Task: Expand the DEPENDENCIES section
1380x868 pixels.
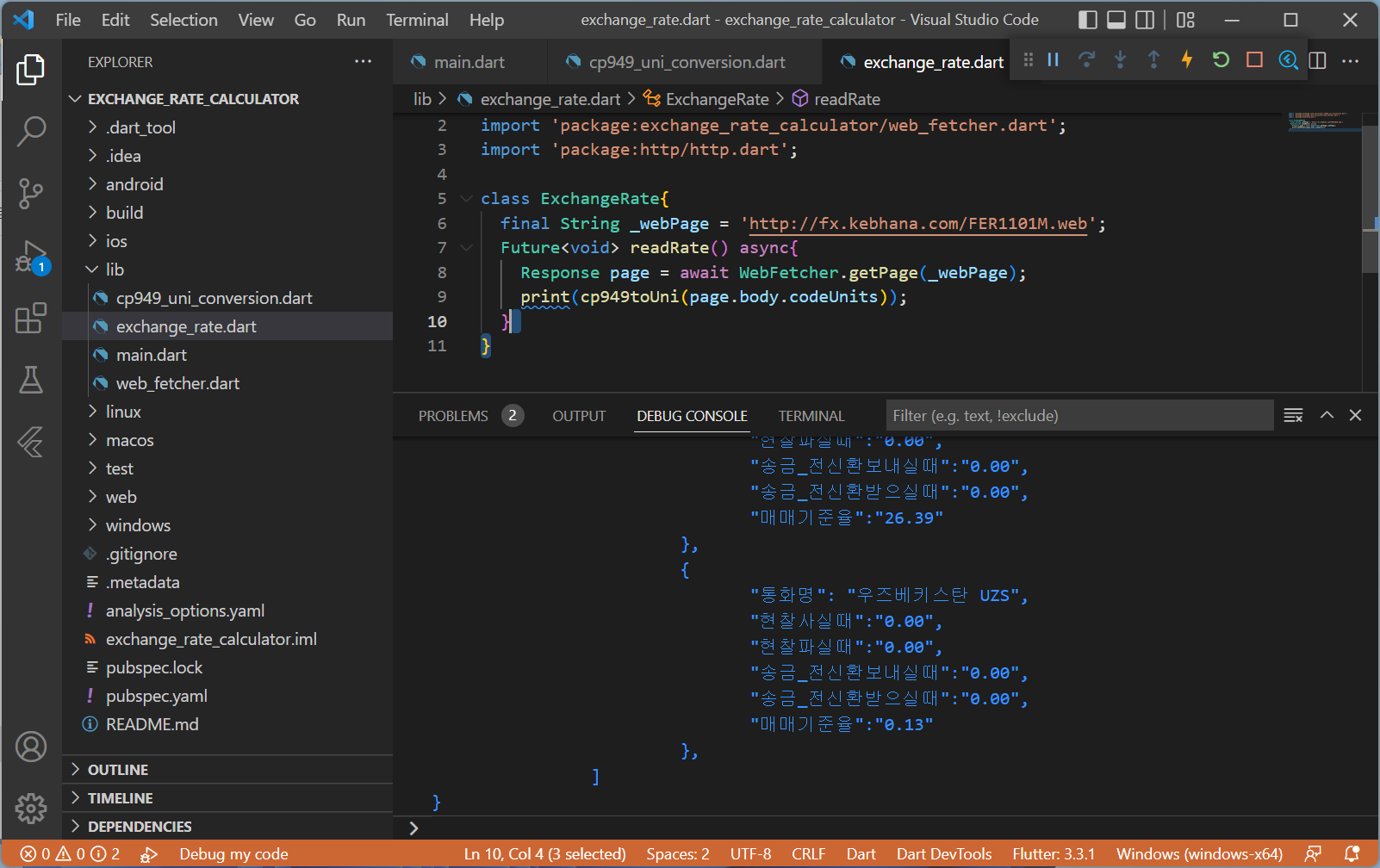Action: pos(227,827)
